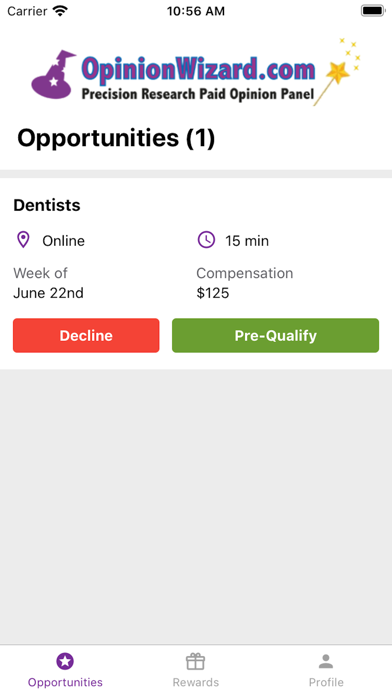
Task: Switch to the Profile tab label
Action: (326, 682)
